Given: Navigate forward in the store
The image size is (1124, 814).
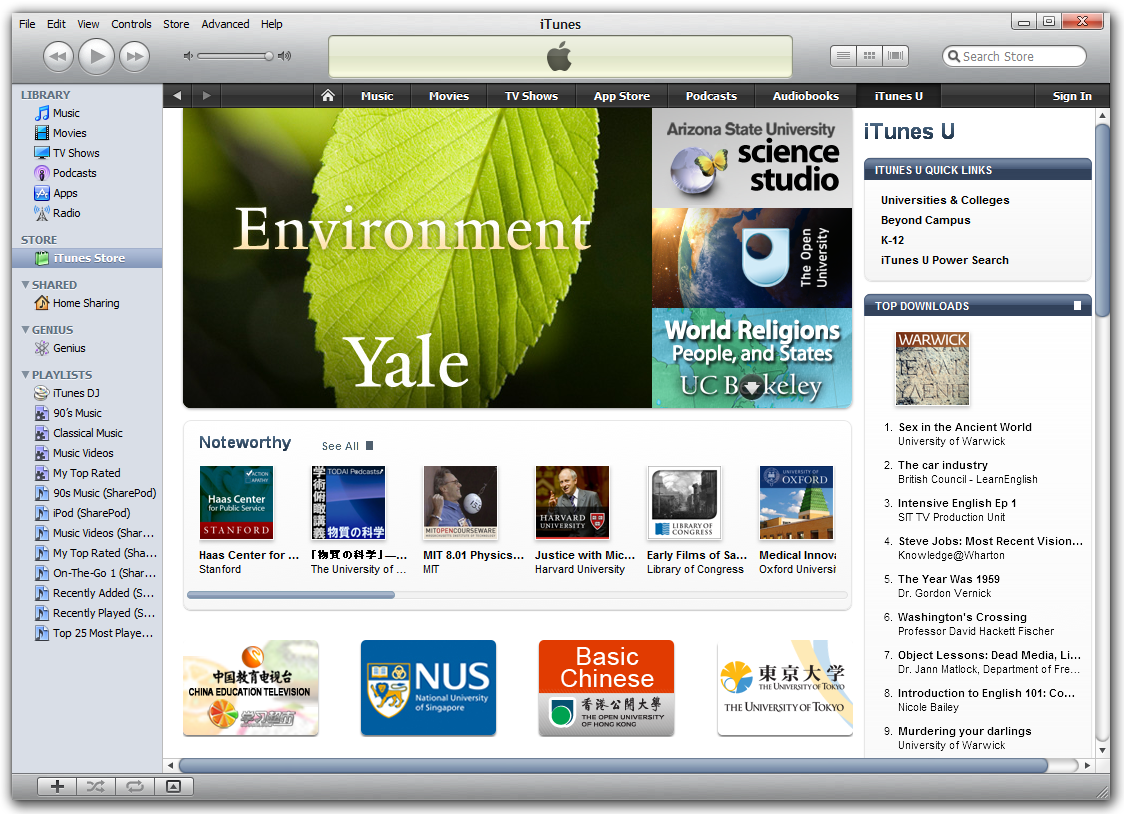Looking at the screenshot, I should coord(206,95).
